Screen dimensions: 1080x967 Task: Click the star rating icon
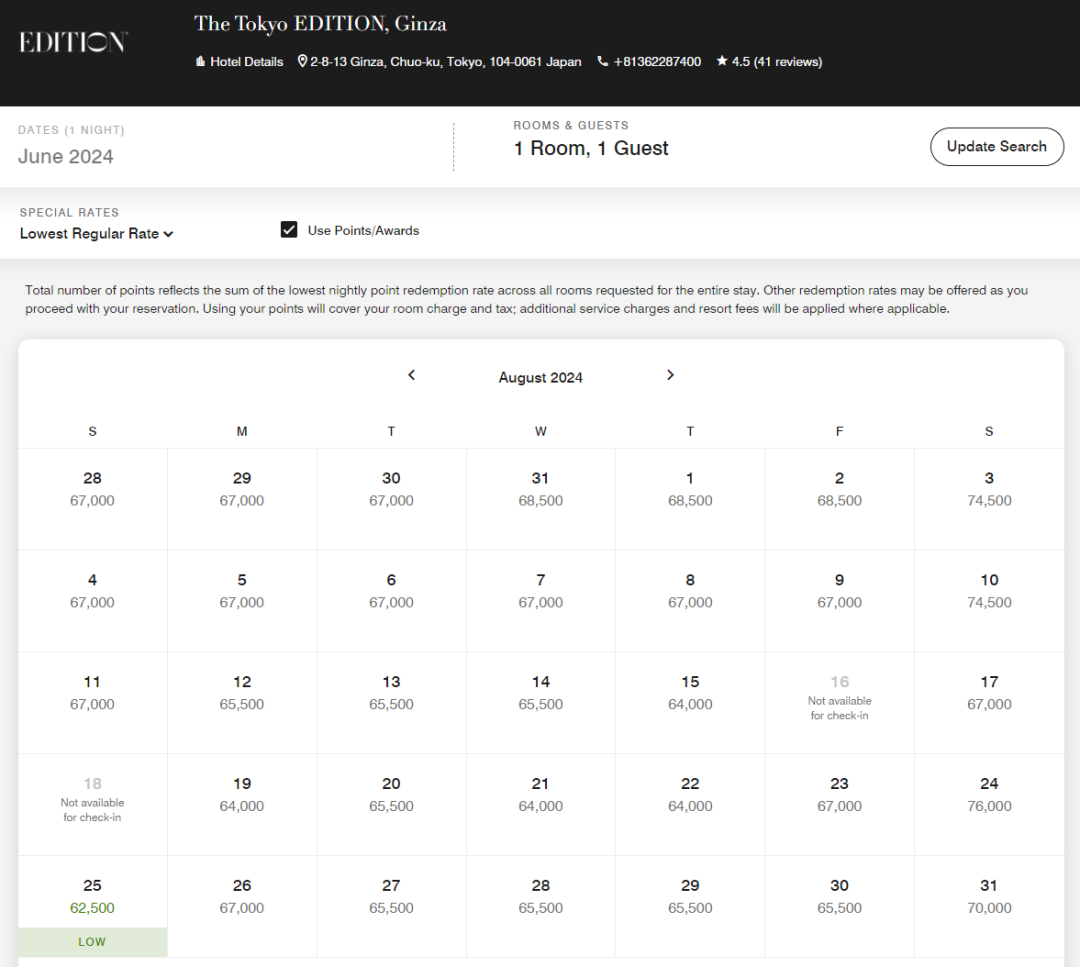tap(722, 62)
